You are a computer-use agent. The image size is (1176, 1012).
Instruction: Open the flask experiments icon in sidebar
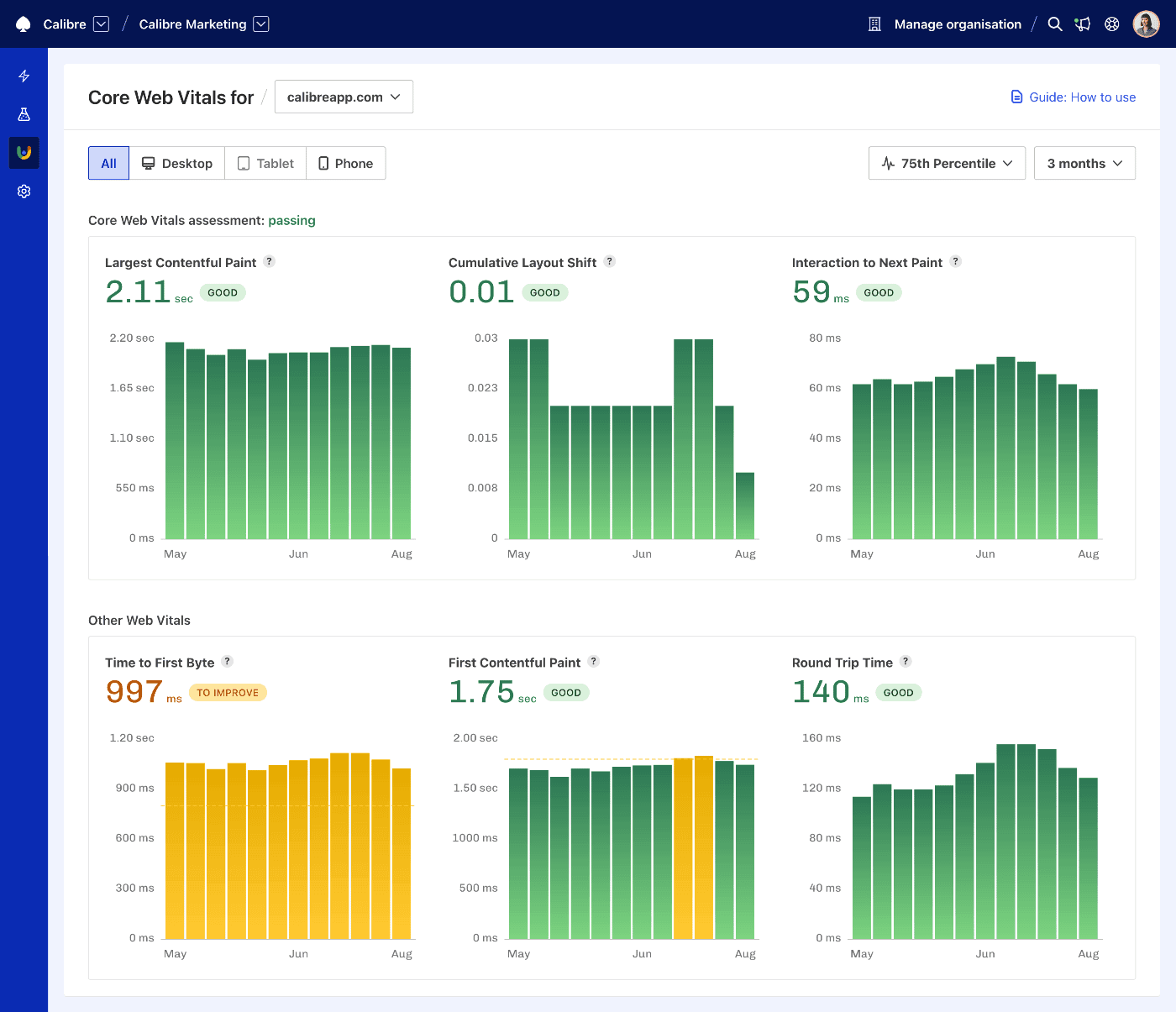pyautogui.click(x=24, y=114)
